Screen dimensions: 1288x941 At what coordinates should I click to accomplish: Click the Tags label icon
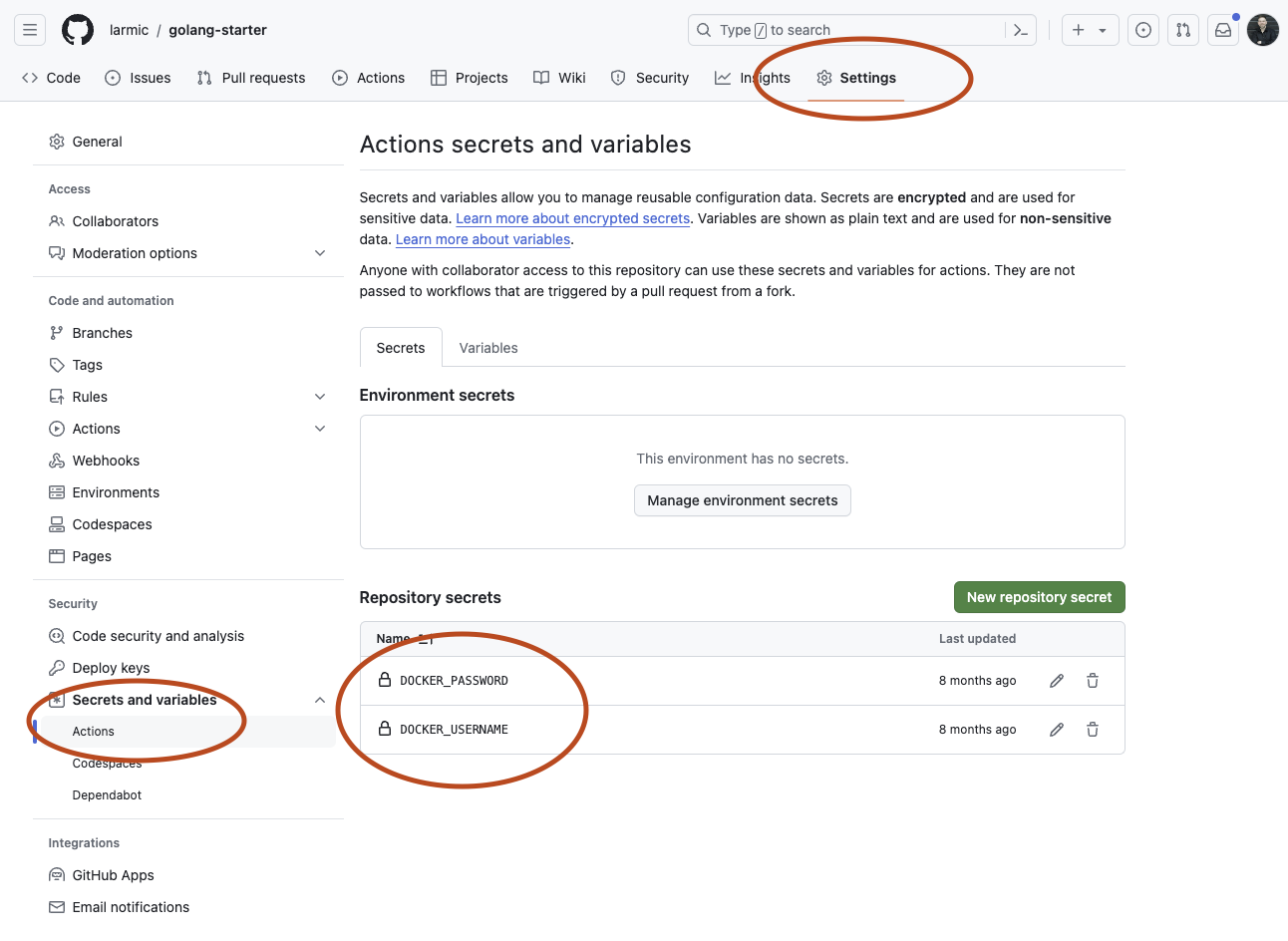[x=57, y=365]
